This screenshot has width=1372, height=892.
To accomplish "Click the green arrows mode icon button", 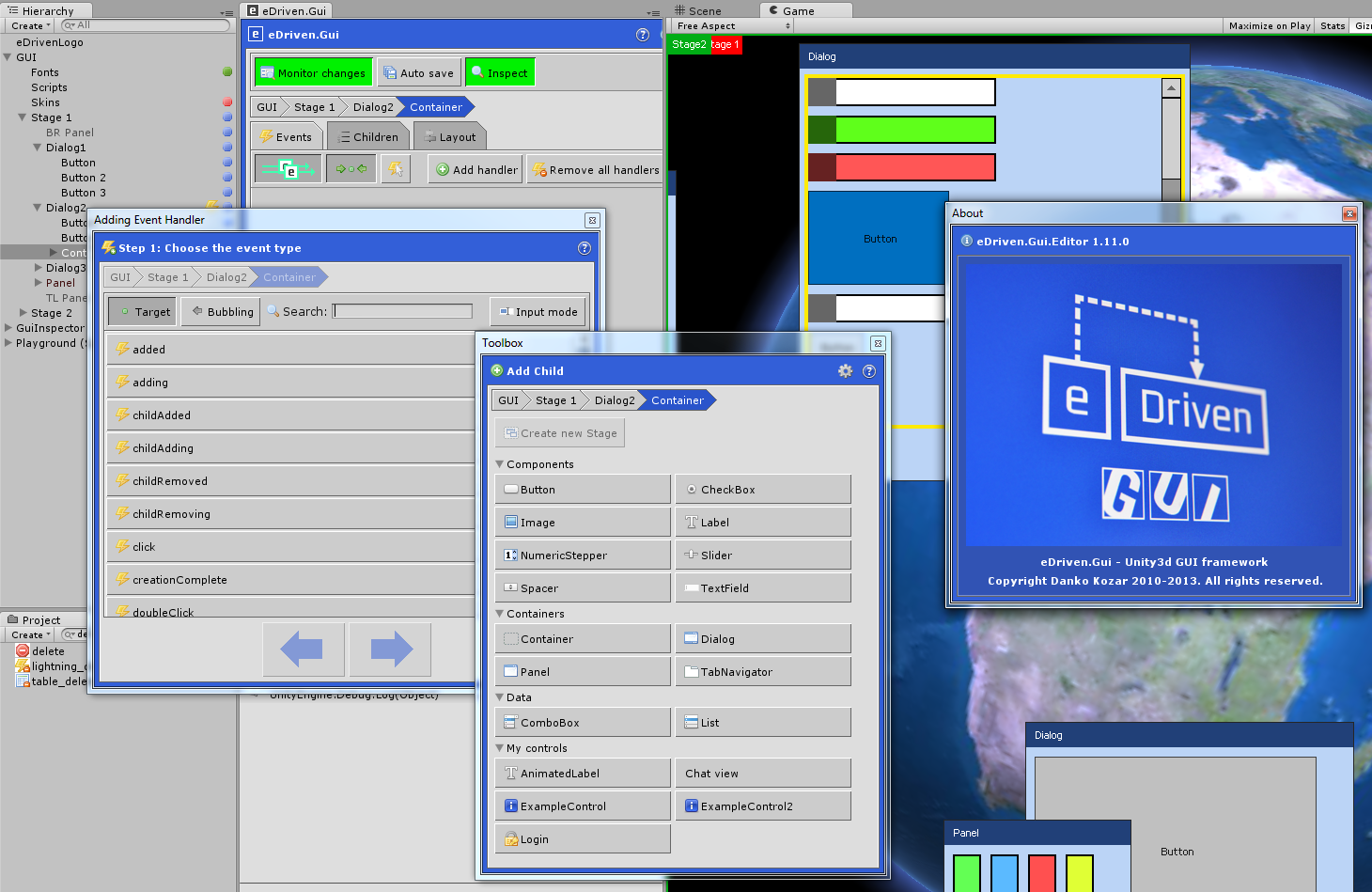I will tap(351, 169).
